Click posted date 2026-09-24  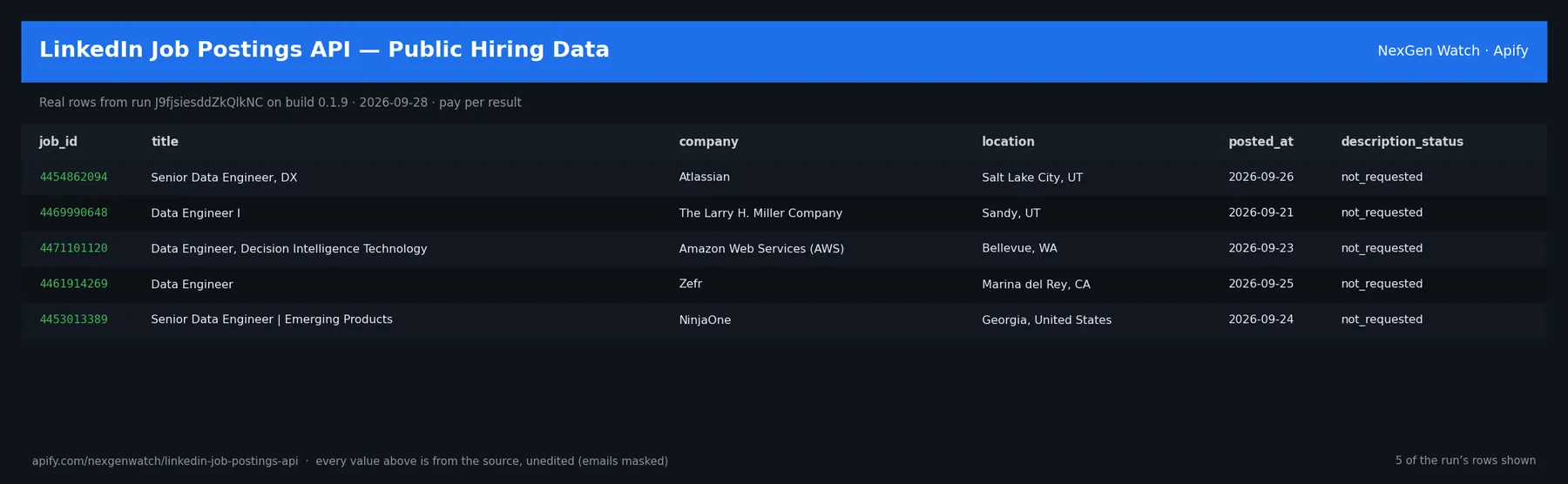click(x=1260, y=319)
